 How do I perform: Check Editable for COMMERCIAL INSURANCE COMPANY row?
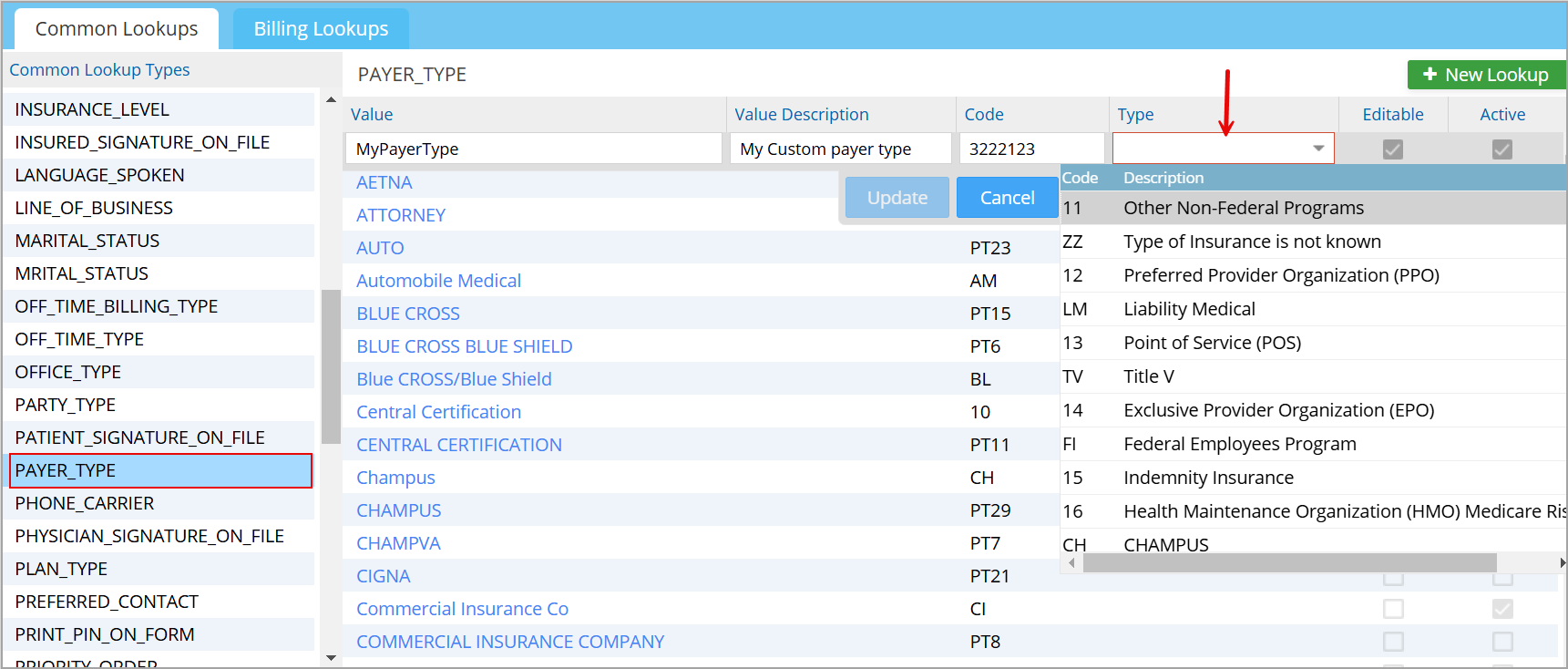(x=1392, y=642)
